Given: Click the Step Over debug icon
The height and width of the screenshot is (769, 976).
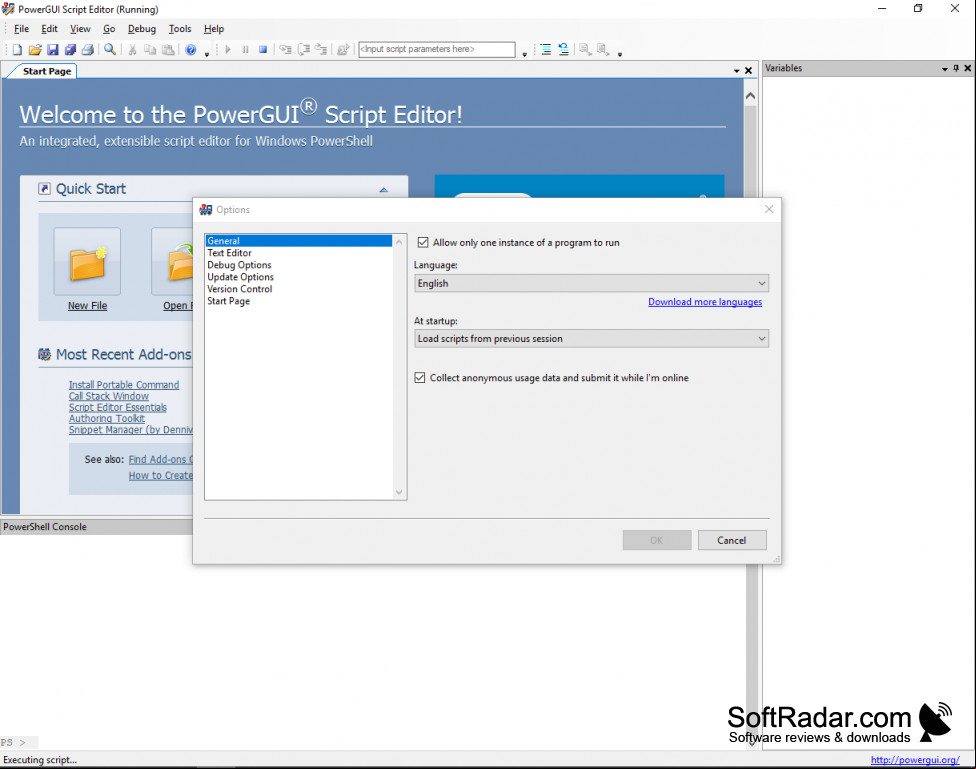Looking at the screenshot, I should pos(304,49).
